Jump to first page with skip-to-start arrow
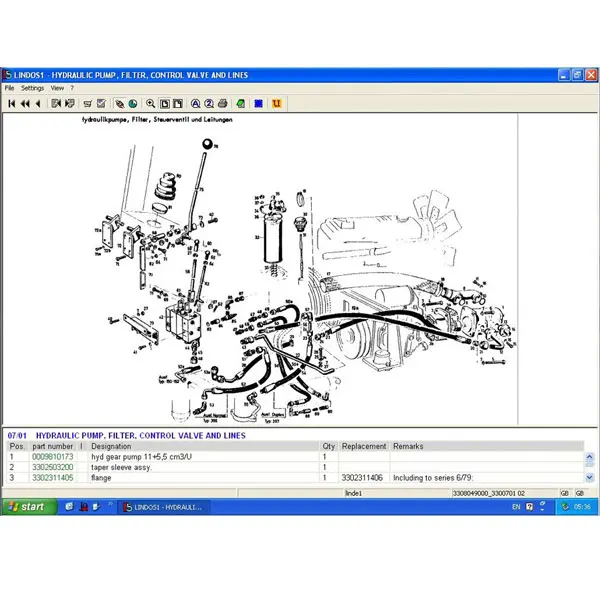Screen dimensions: 600x600 click(11, 104)
